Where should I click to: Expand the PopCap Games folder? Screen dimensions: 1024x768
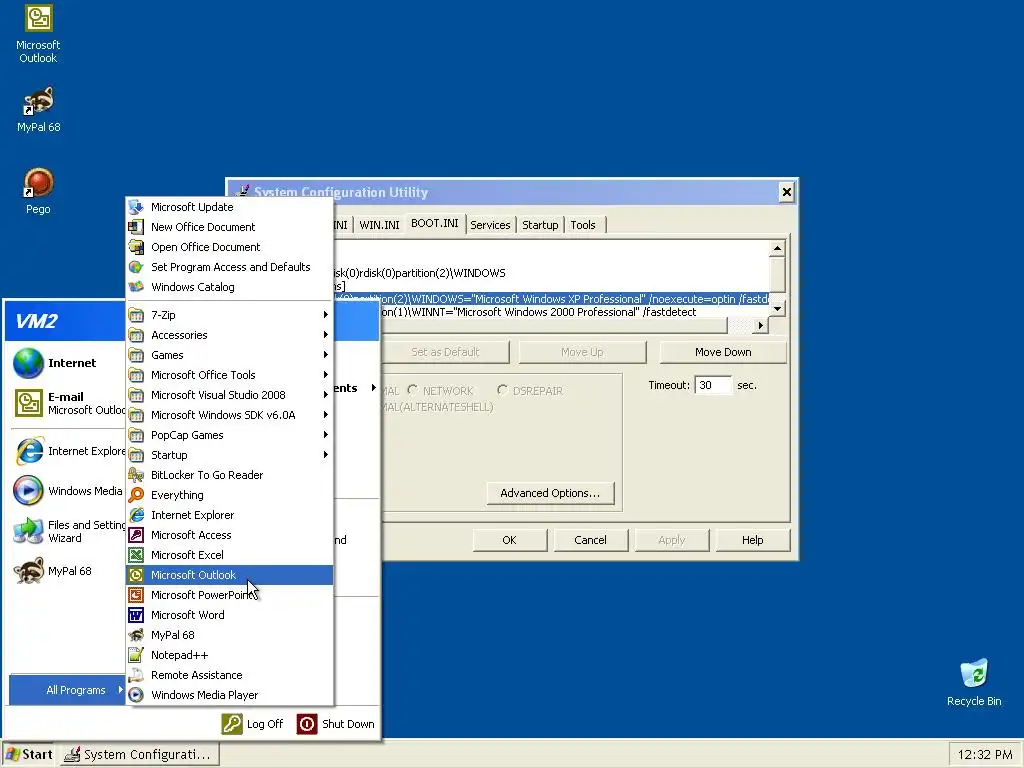[x=229, y=435]
